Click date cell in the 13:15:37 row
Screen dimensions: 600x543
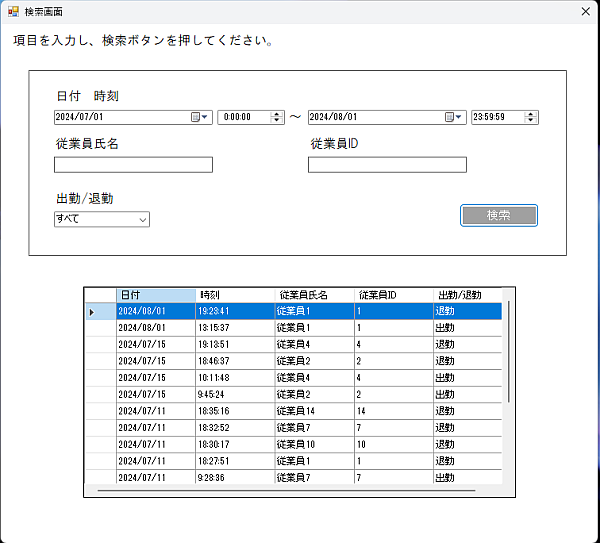(156, 328)
